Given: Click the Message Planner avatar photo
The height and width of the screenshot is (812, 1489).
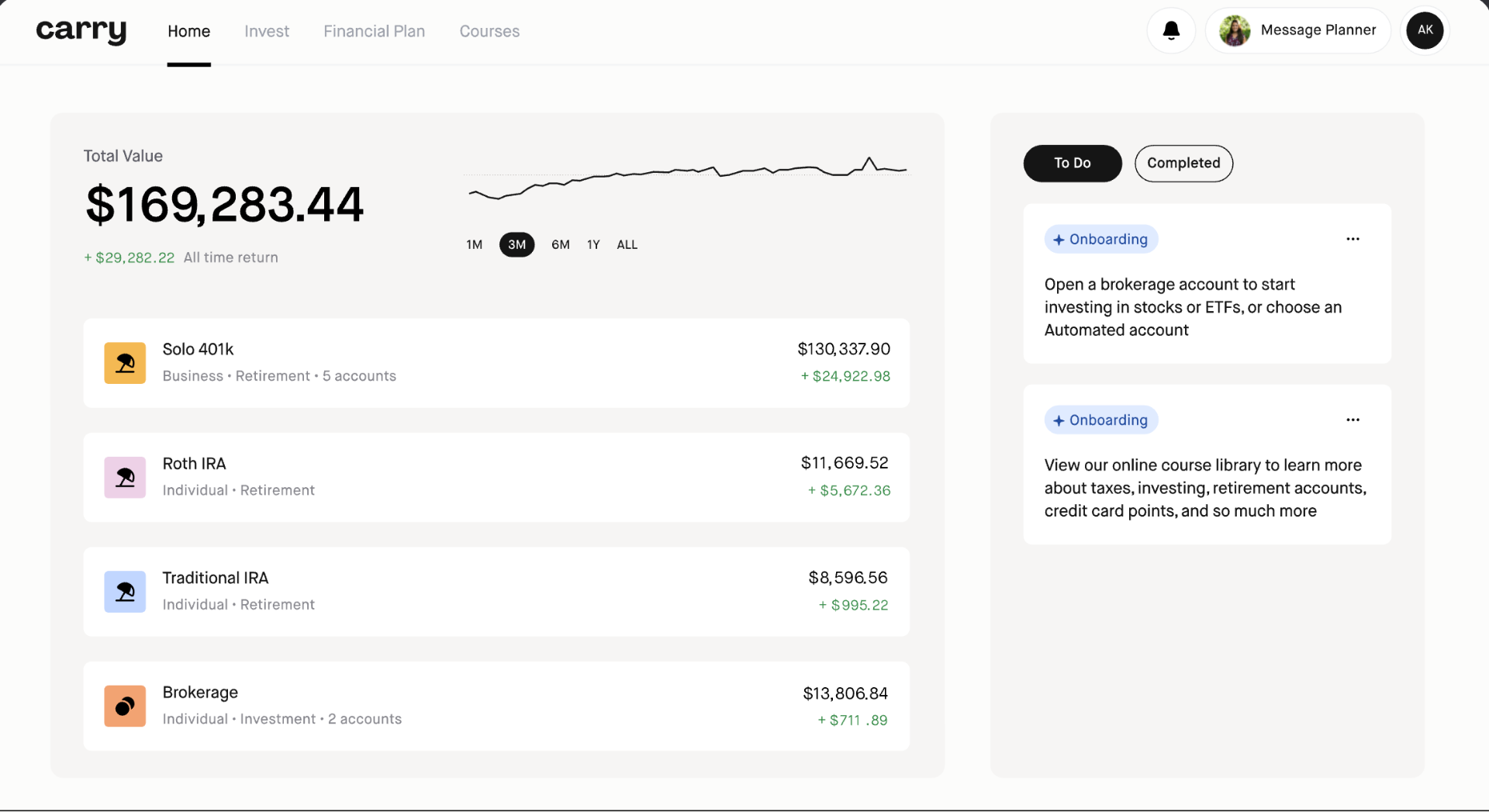Looking at the screenshot, I should coord(1235,30).
